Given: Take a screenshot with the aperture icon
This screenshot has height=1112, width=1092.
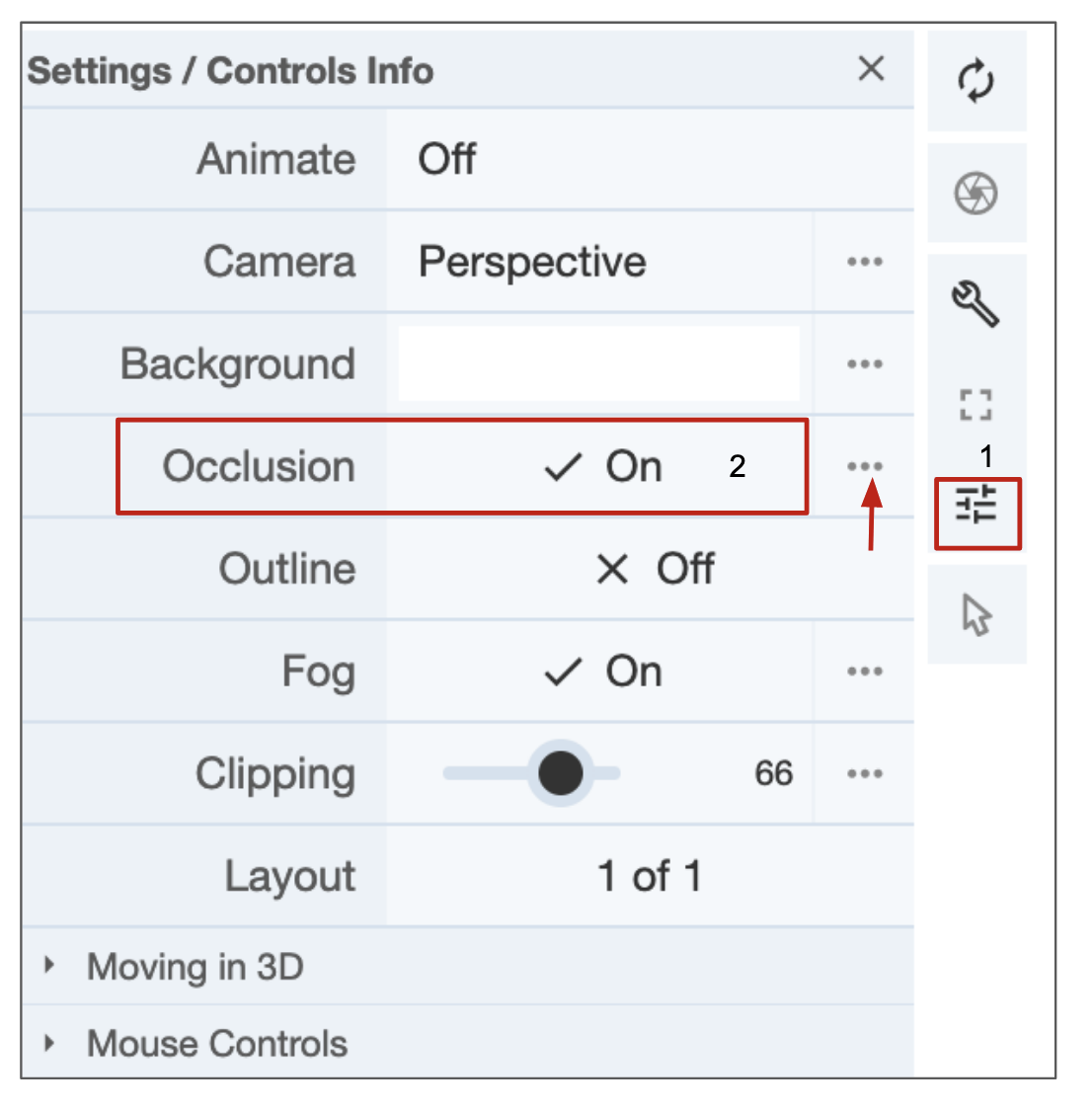Looking at the screenshot, I should click(x=976, y=193).
